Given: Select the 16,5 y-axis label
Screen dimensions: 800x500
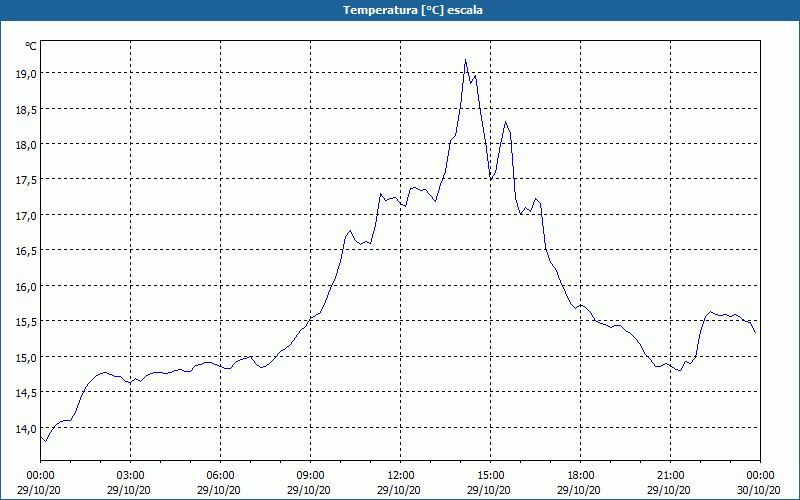Looking at the screenshot, I should (x=26, y=251).
